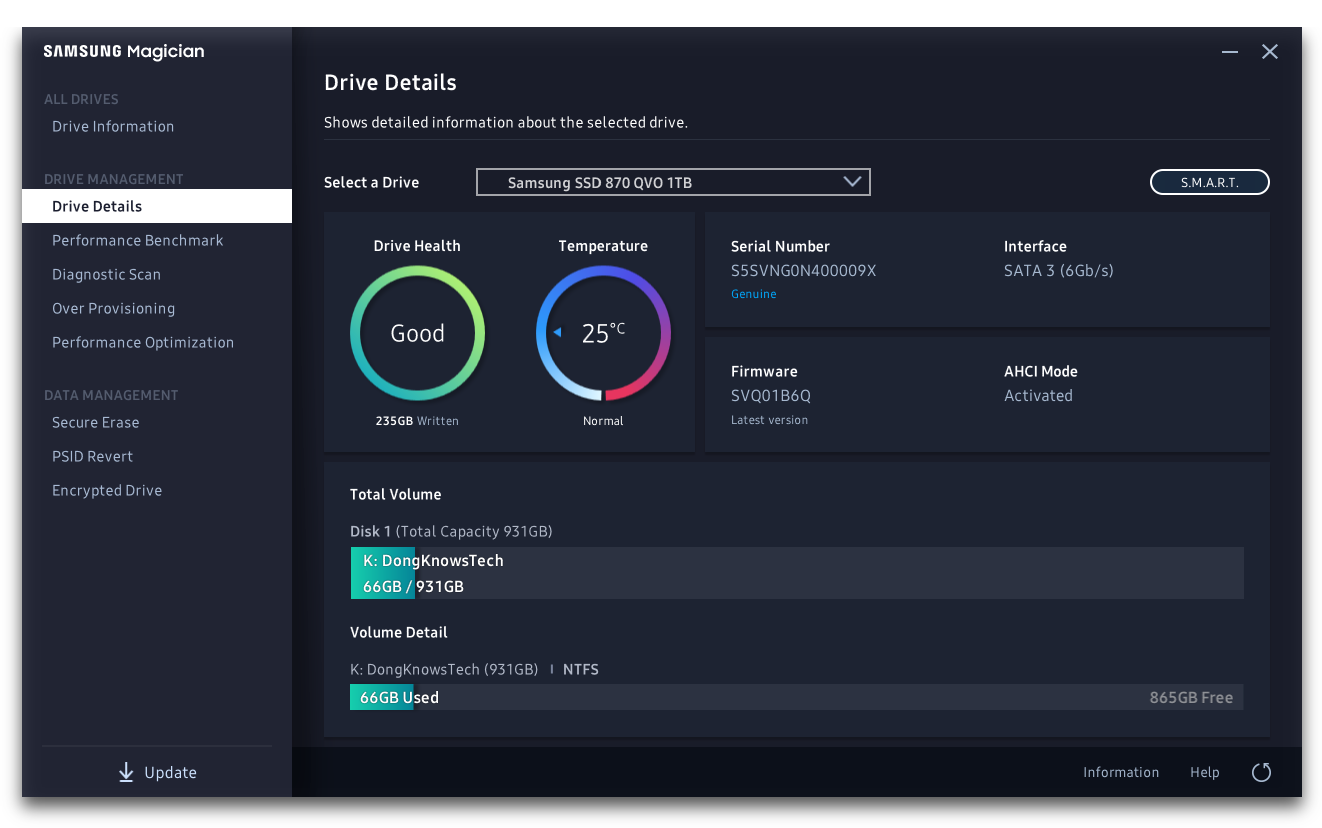Open Diagnostic Scan section
1322x828 pixels.
tap(106, 274)
